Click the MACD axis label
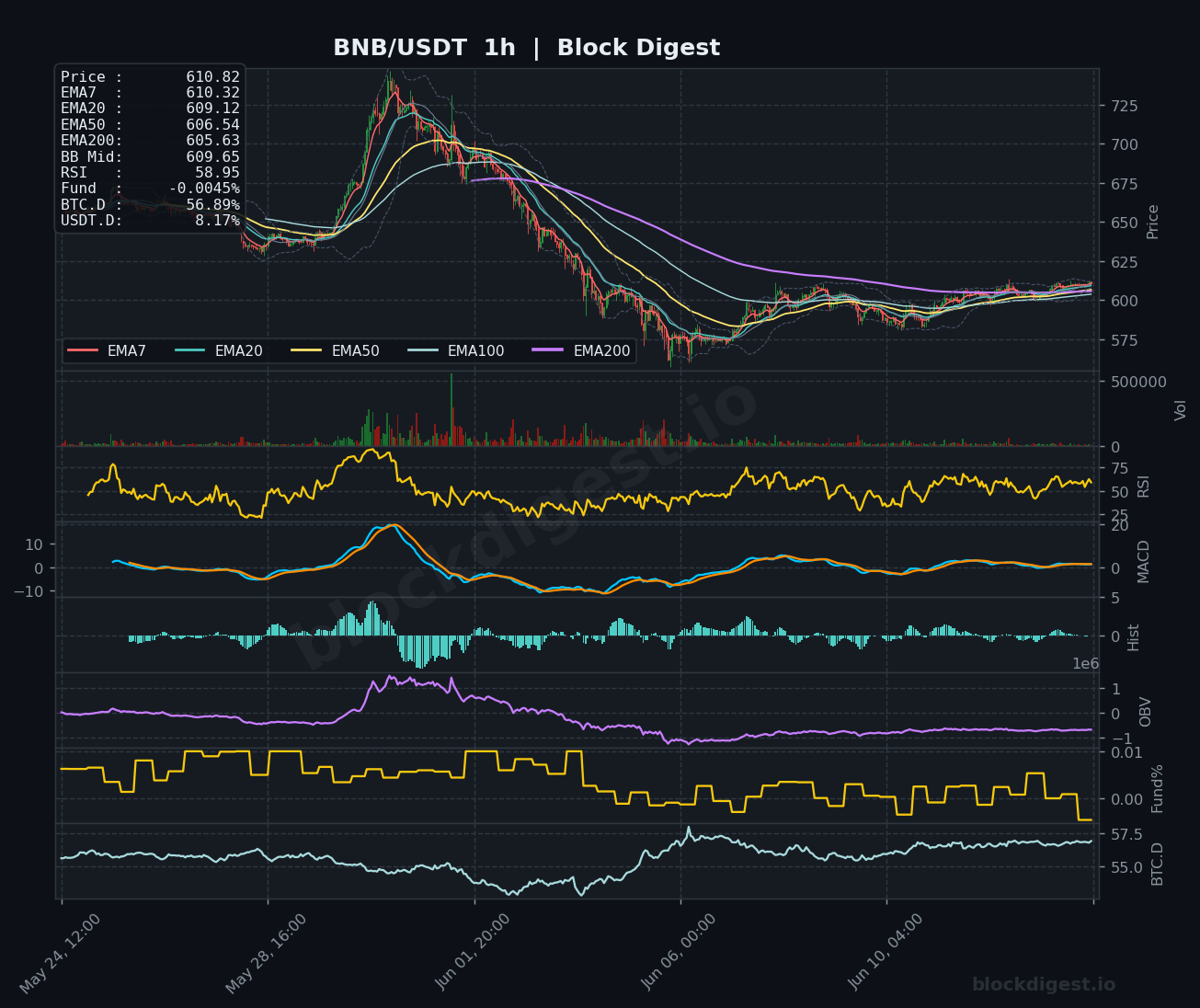 [1143, 561]
